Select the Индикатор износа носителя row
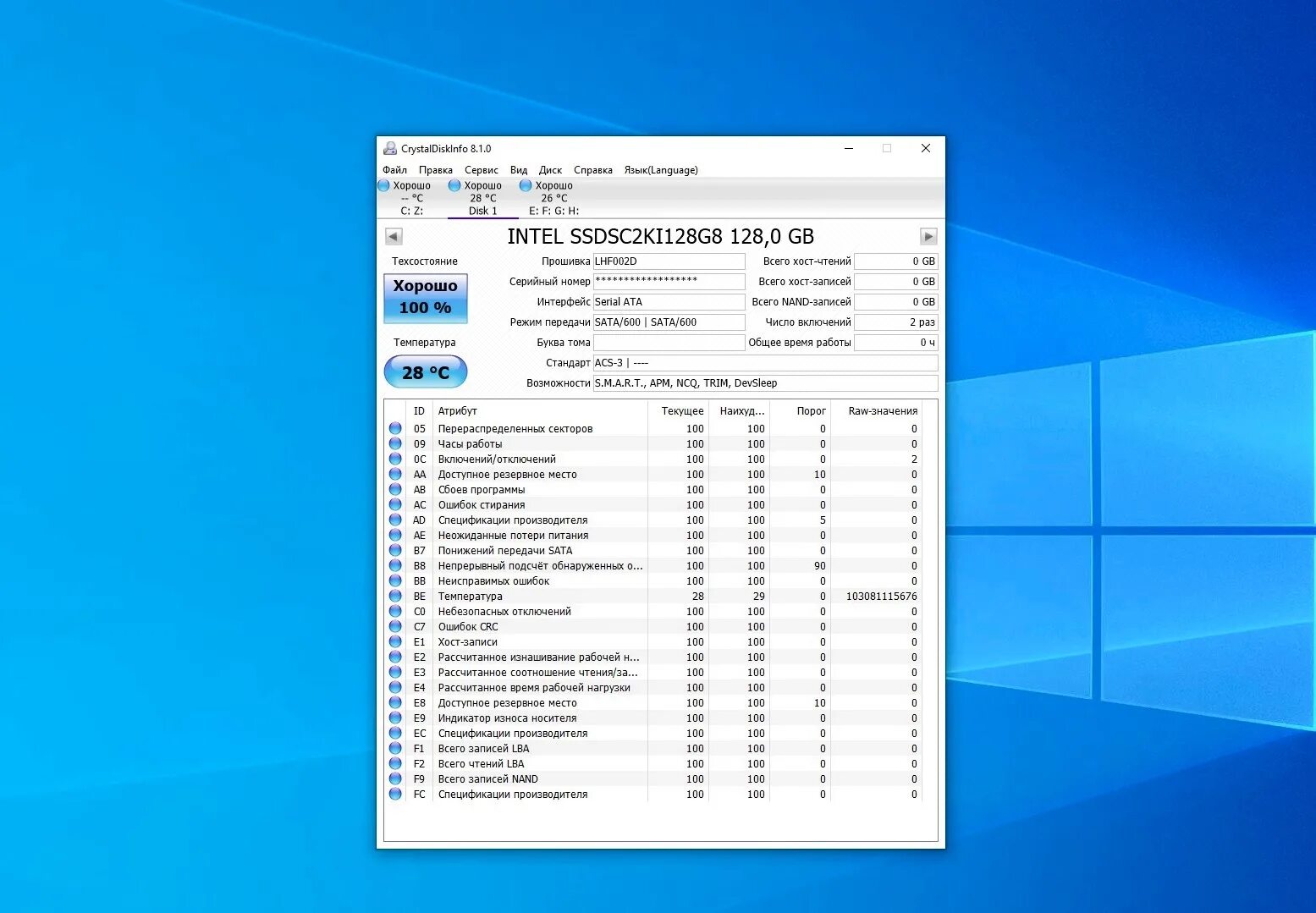 tap(653, 718)
